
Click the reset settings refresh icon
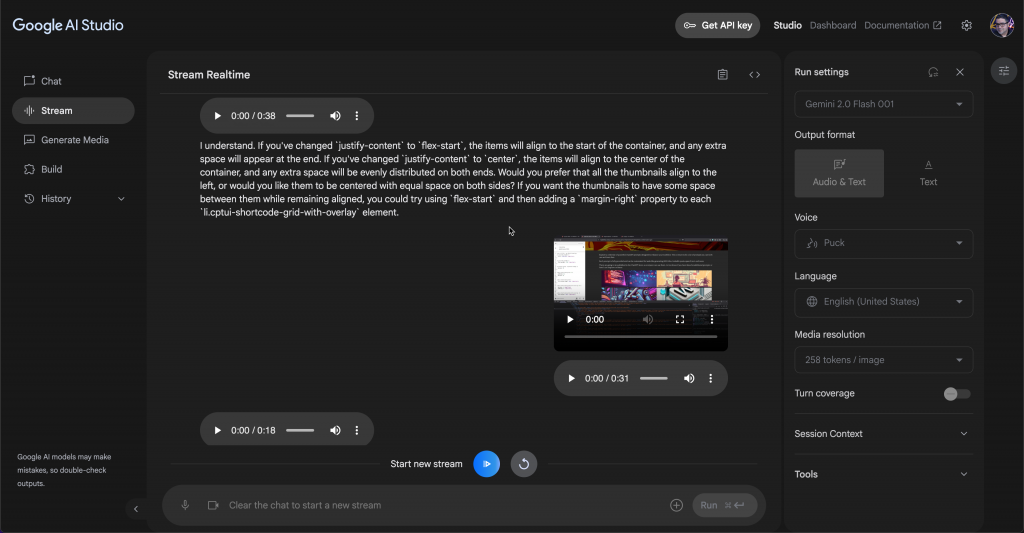click(933, 72)
